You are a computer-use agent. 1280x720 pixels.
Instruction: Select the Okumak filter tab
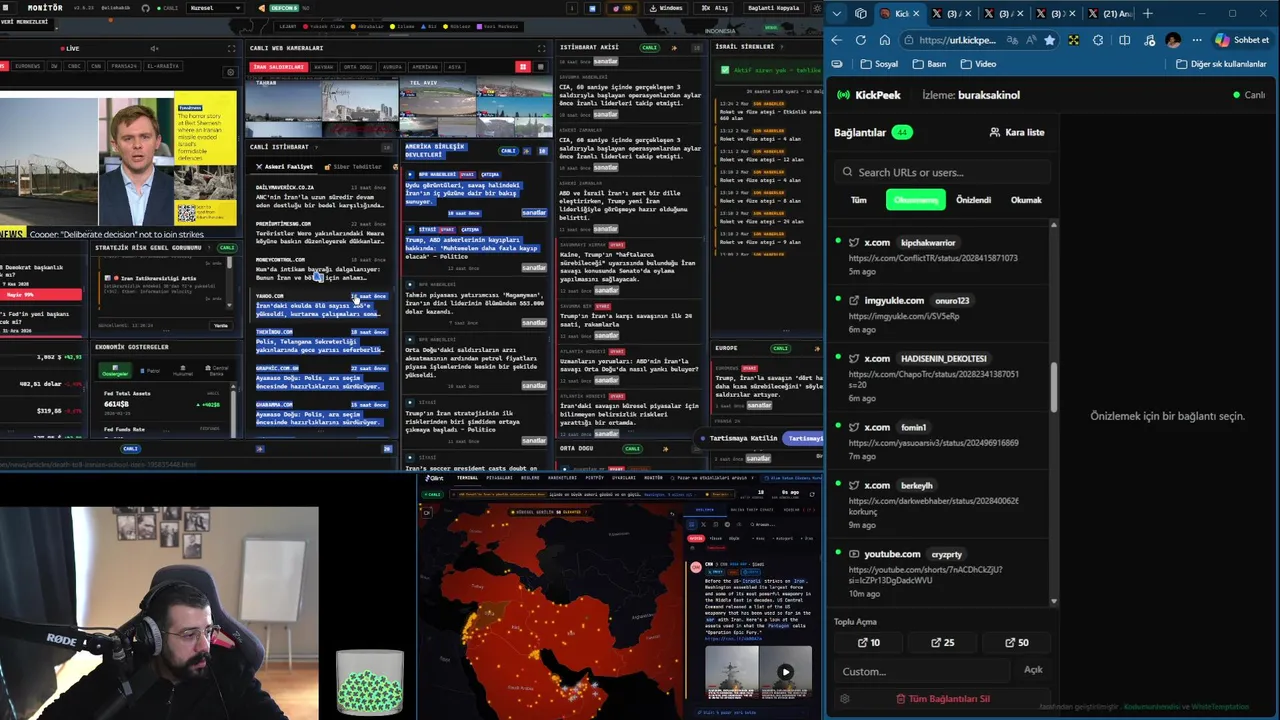tap(1026, 200)
